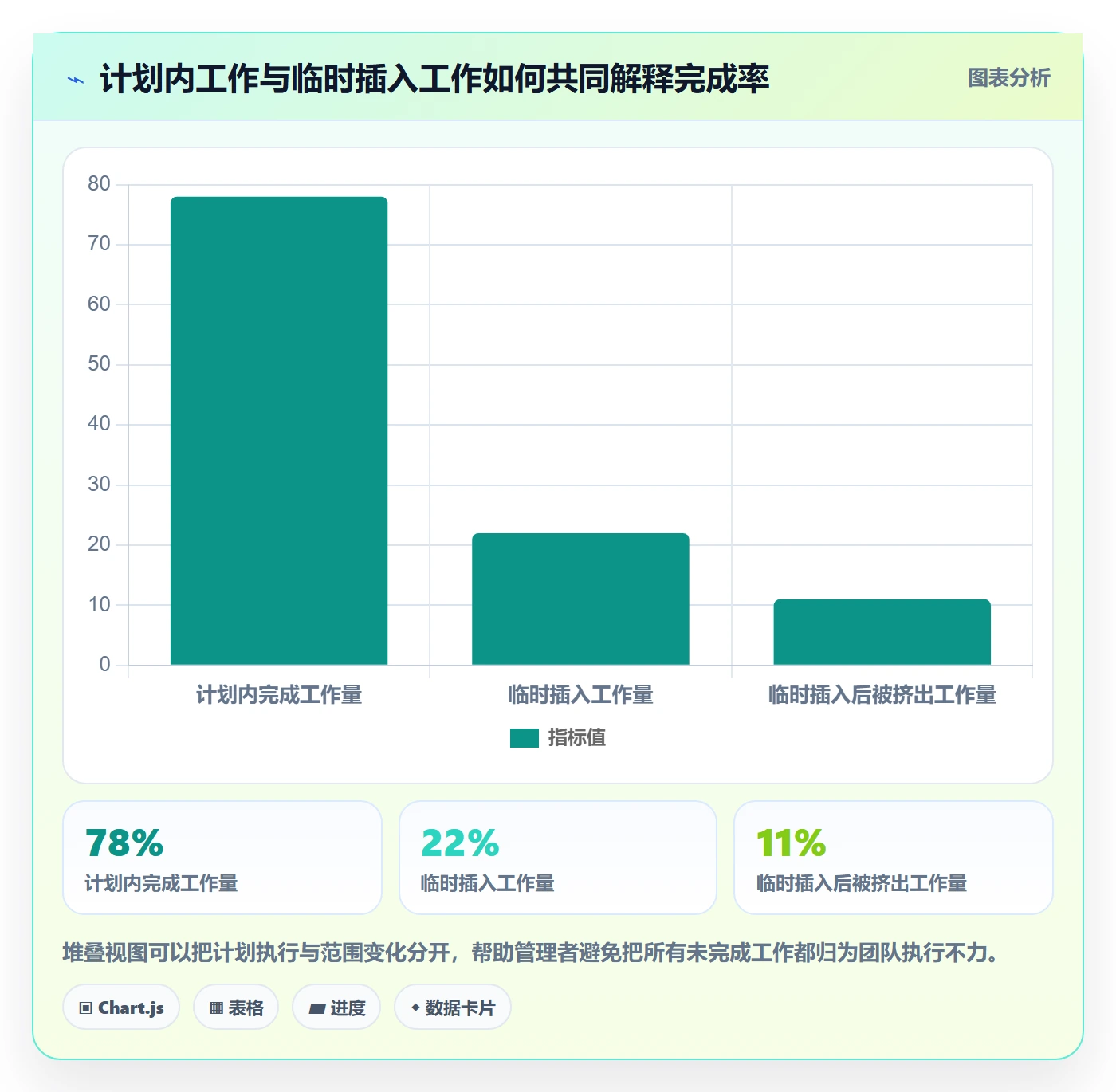The width and height of the screenshot is (1116, 1092).
Task: Click the 图表分析 label in the header
Action: [1008, 77]
